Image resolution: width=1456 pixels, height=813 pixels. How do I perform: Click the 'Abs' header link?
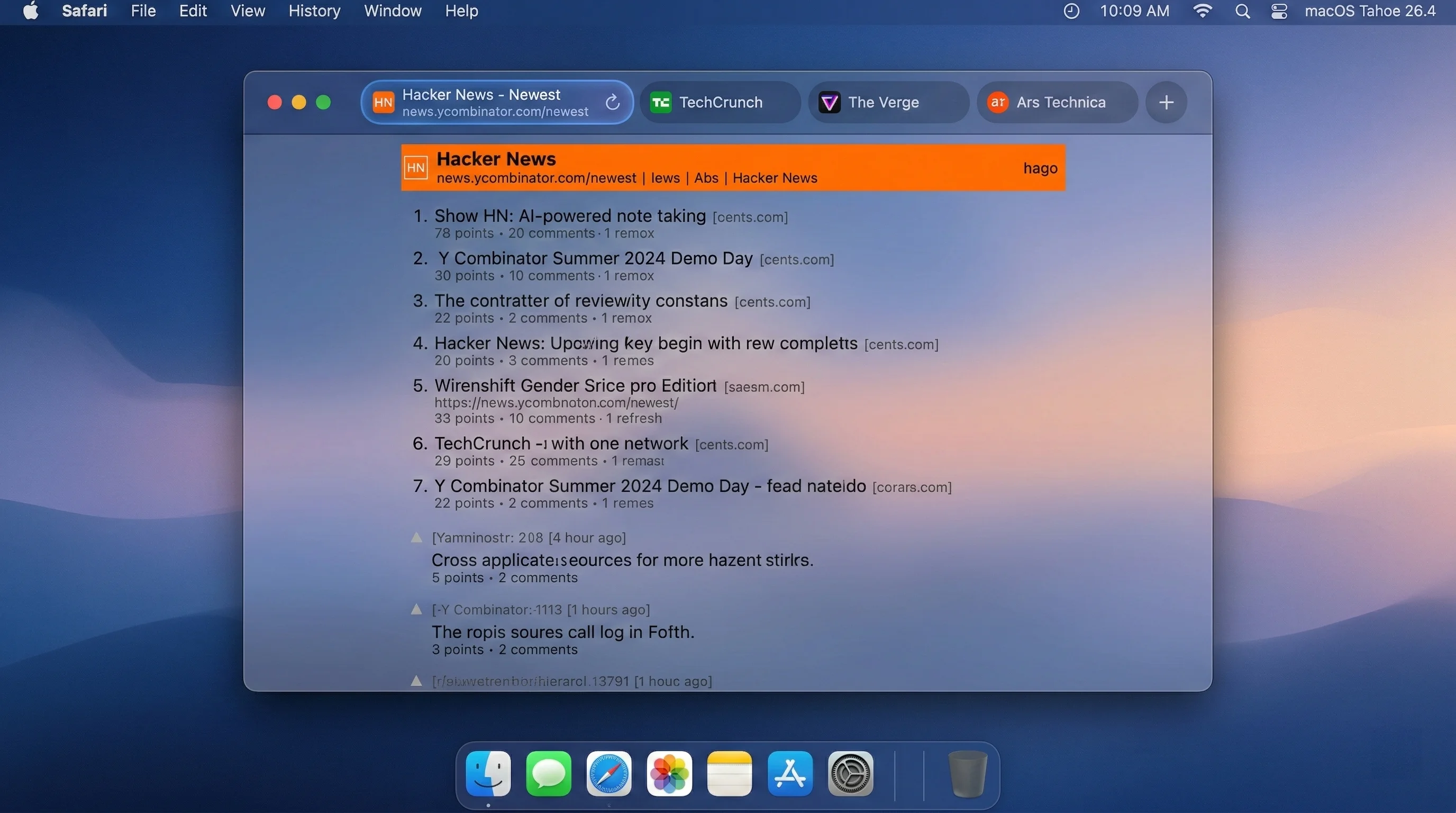[706, 178]
